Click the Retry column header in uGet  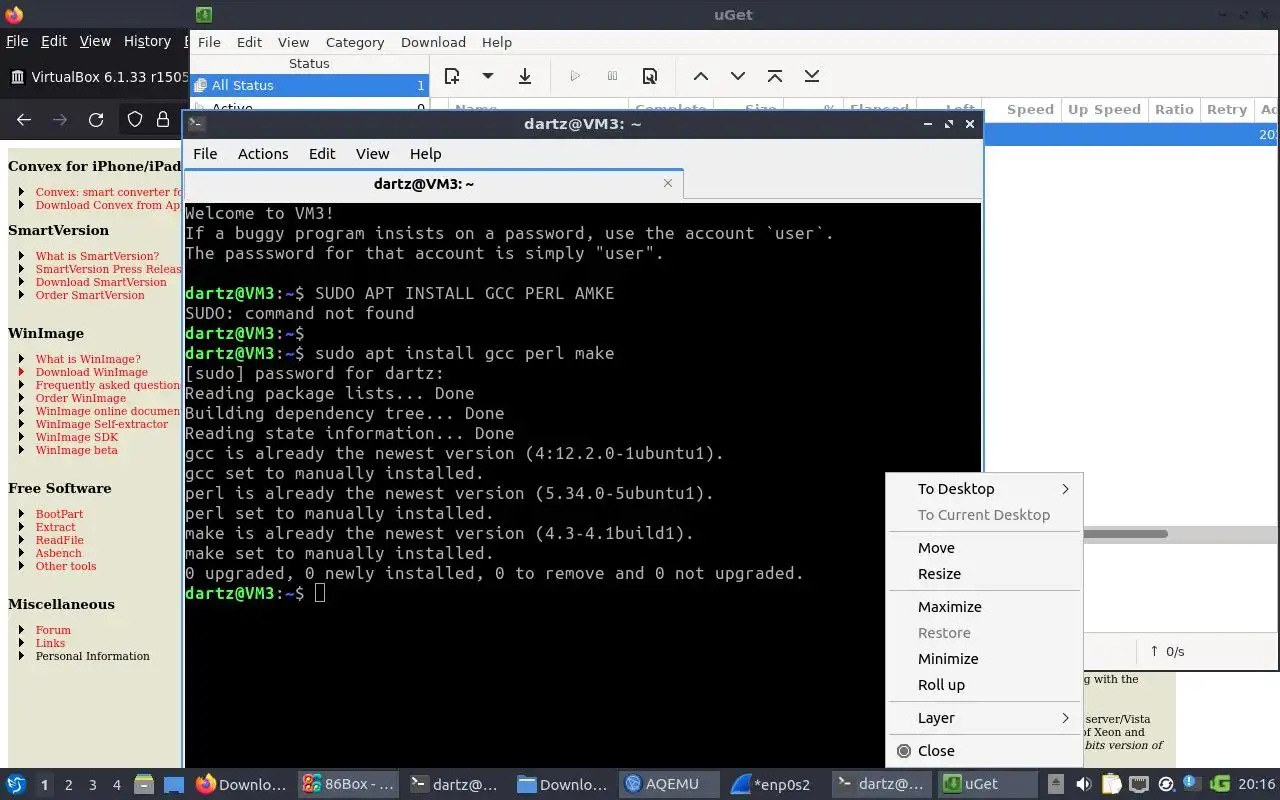click(1227, 109)
